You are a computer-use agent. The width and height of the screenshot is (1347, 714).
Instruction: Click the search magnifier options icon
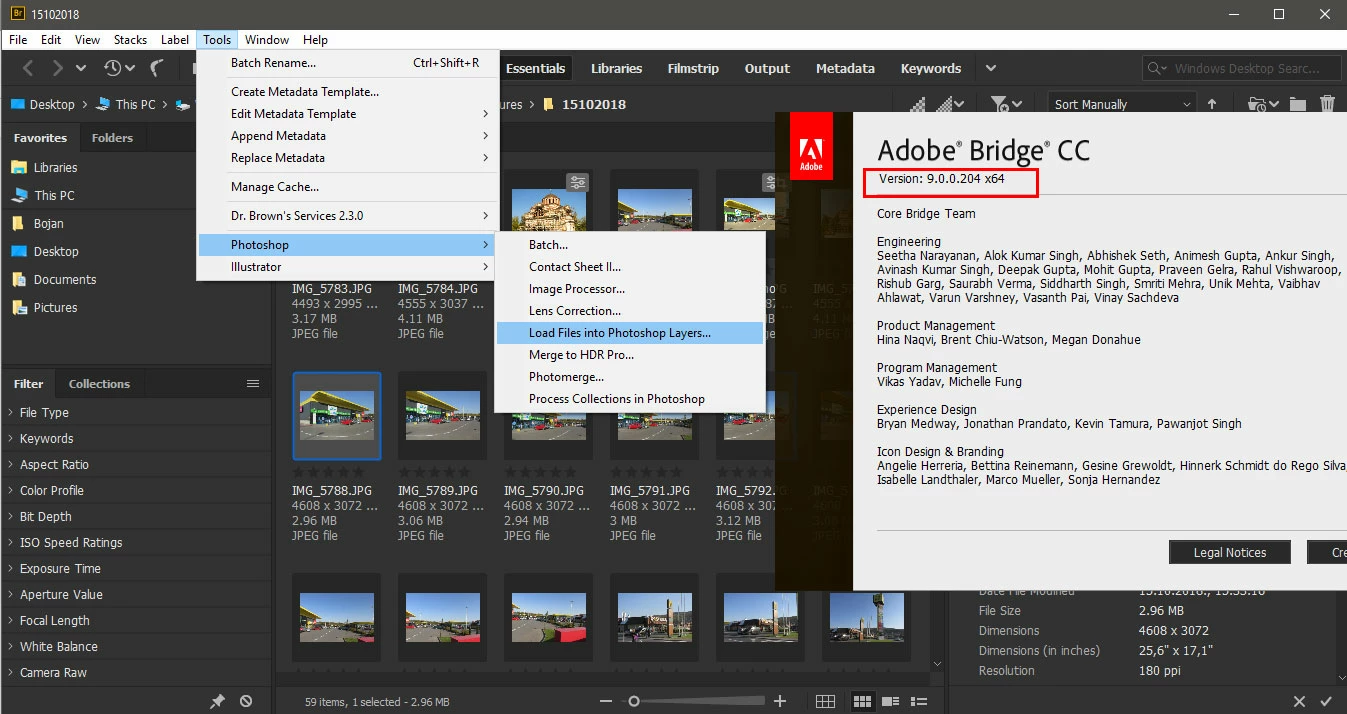pyautogui.click(x=1158, y=68)
